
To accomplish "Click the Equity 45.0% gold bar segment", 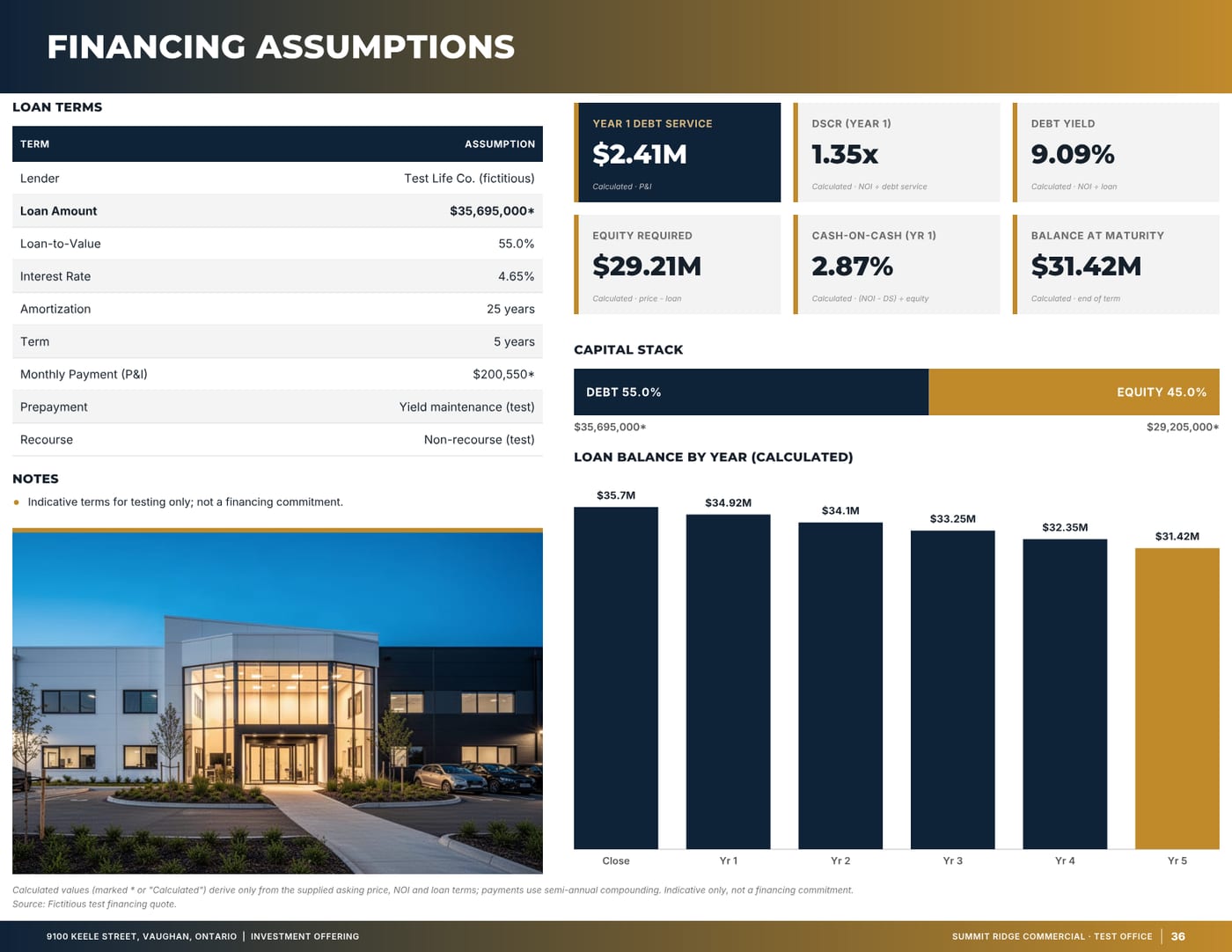I will pos(1074,392).
